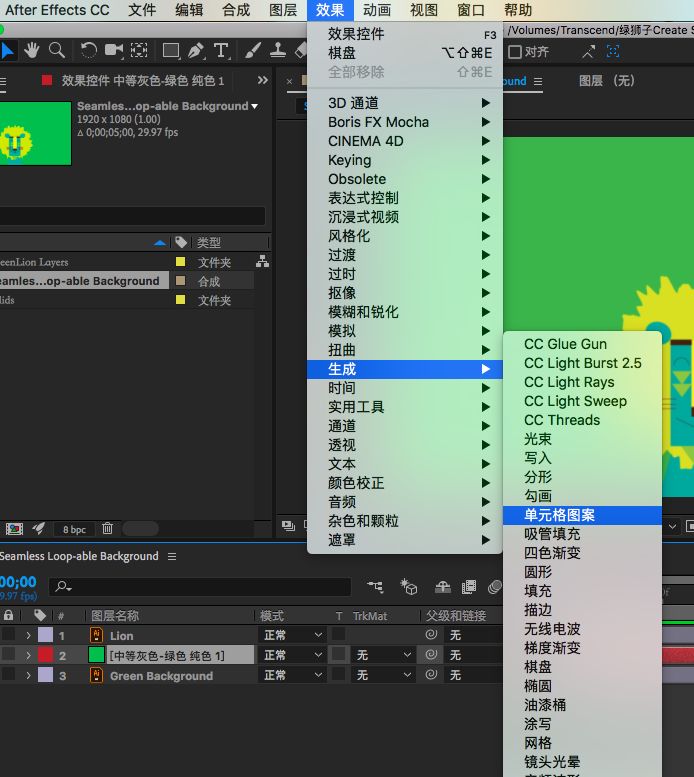This screenshot has height=777, width=694.
Task: Open the 动画 menu in menu bar
Action: coord(377,10)
